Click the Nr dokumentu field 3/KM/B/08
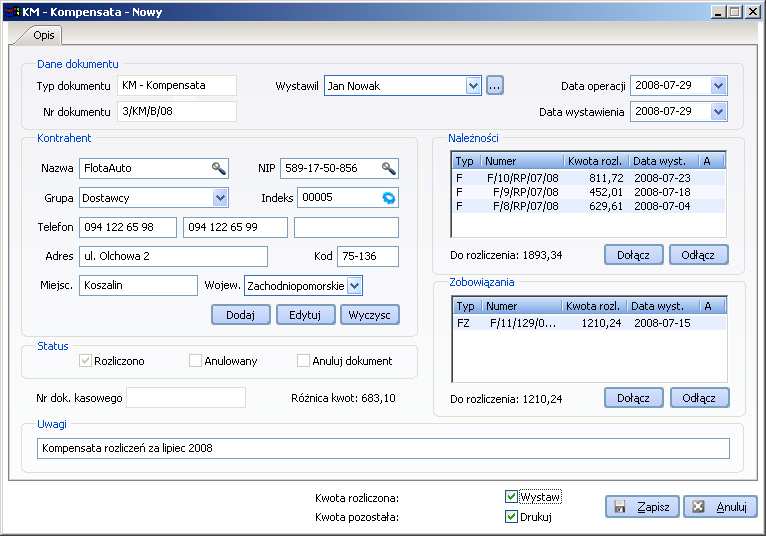 pyautogui.click(x=177, y=112)
